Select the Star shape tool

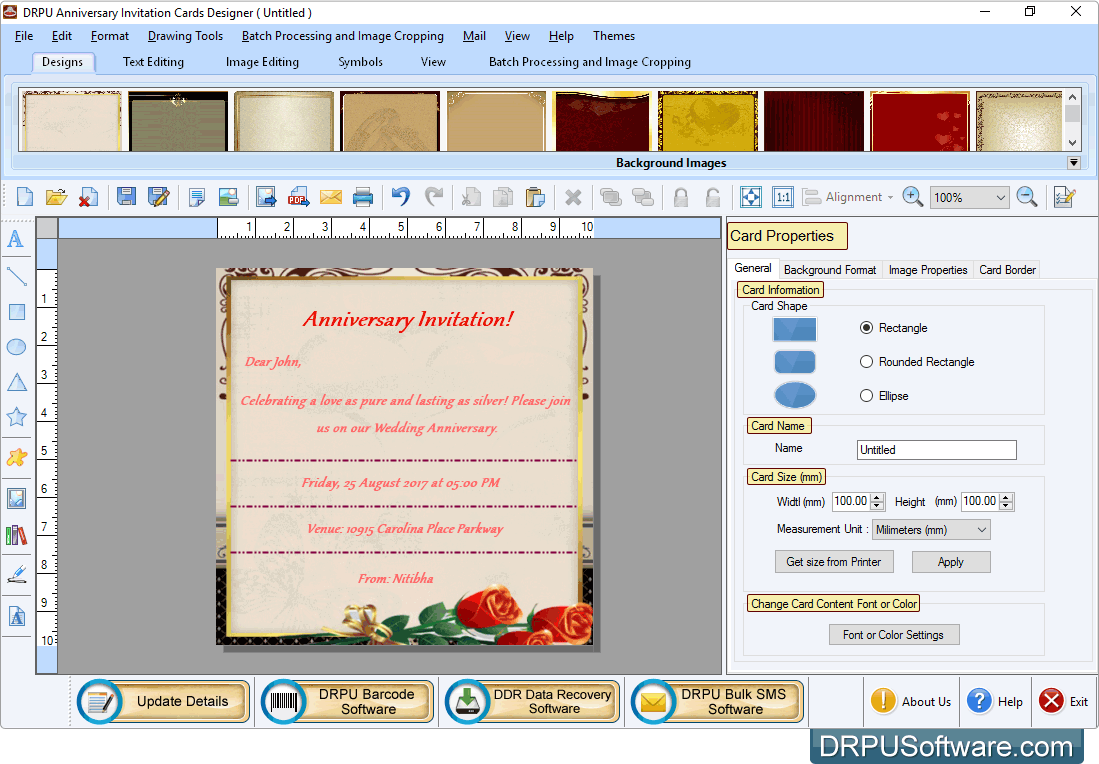16,417
